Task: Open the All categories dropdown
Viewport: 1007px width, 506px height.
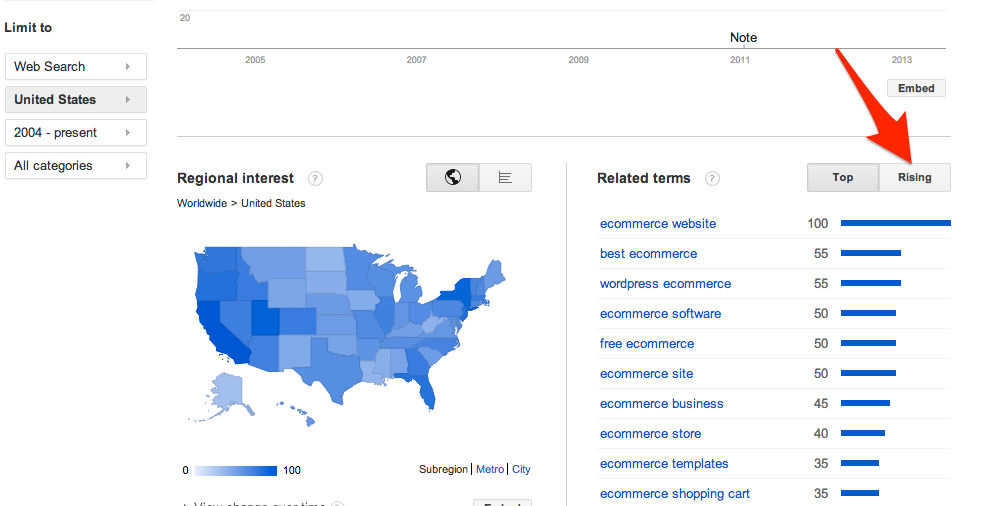Action: coord(76,166)
